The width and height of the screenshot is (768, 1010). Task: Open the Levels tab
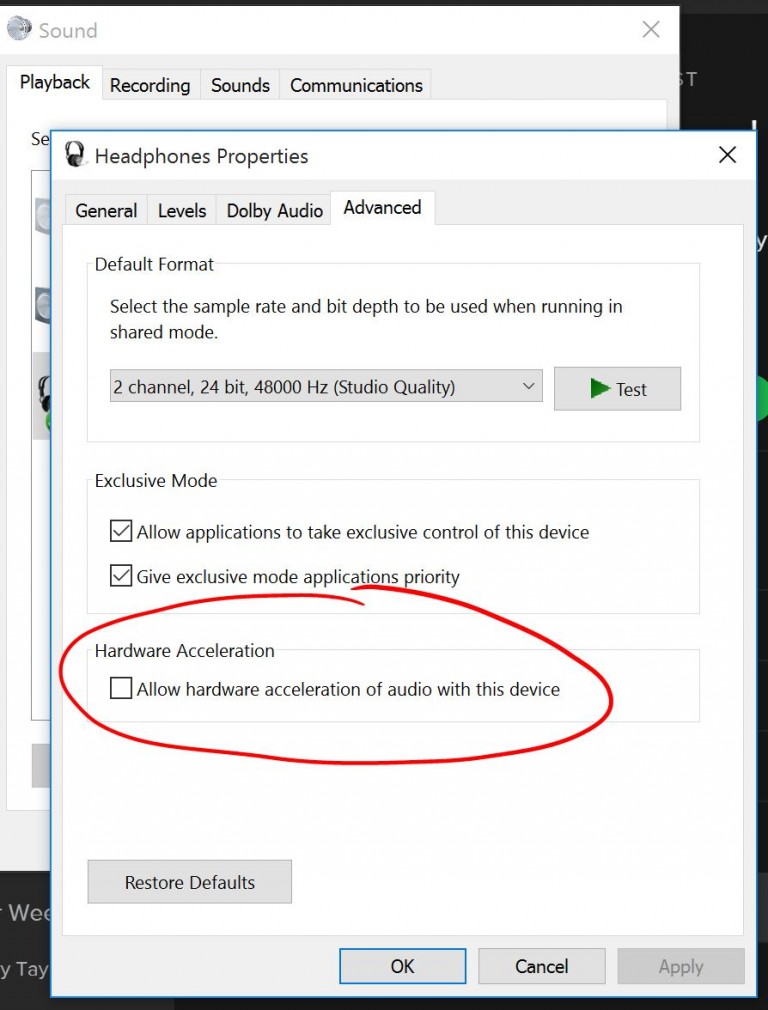tap(181, 210)
